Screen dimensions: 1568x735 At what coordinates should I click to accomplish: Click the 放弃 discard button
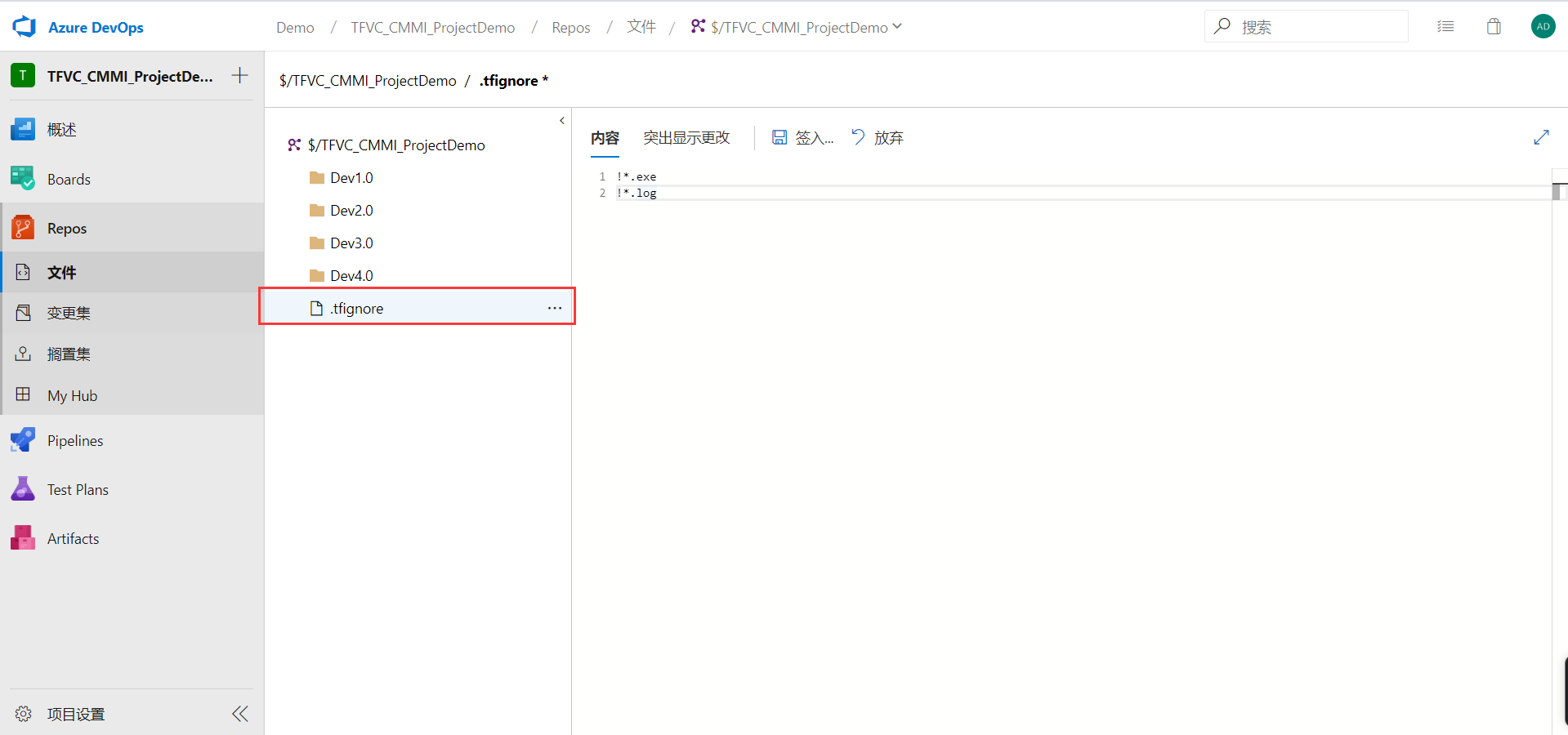click(x=878, y=137)
